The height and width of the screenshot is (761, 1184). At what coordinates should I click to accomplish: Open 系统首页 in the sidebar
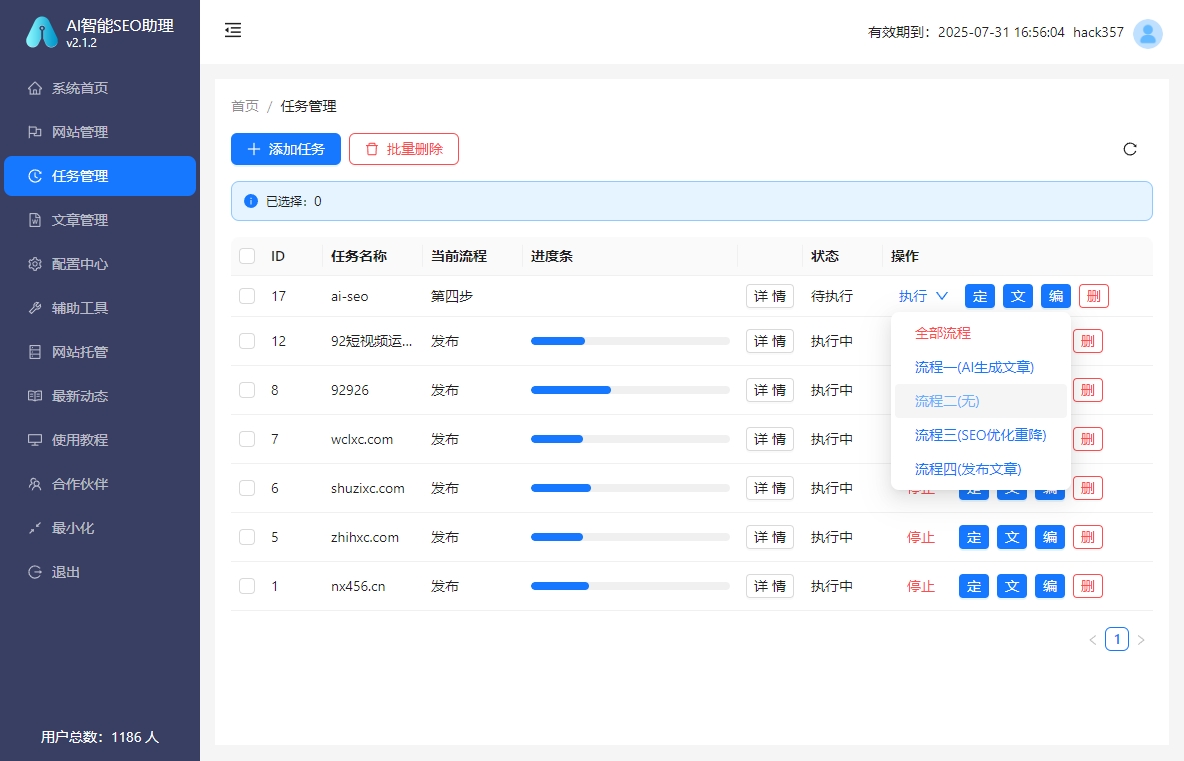pos(100,88)
